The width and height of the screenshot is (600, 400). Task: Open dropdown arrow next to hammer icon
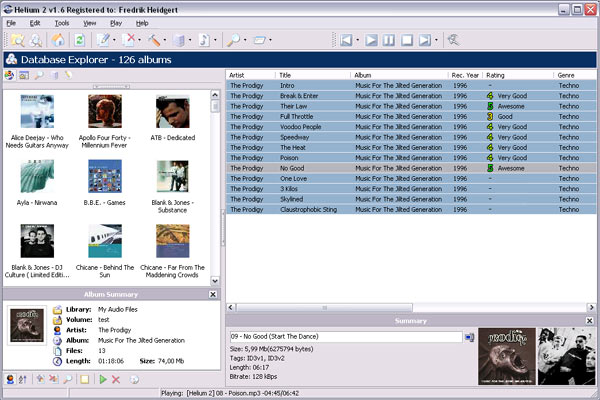click(165, 40)
